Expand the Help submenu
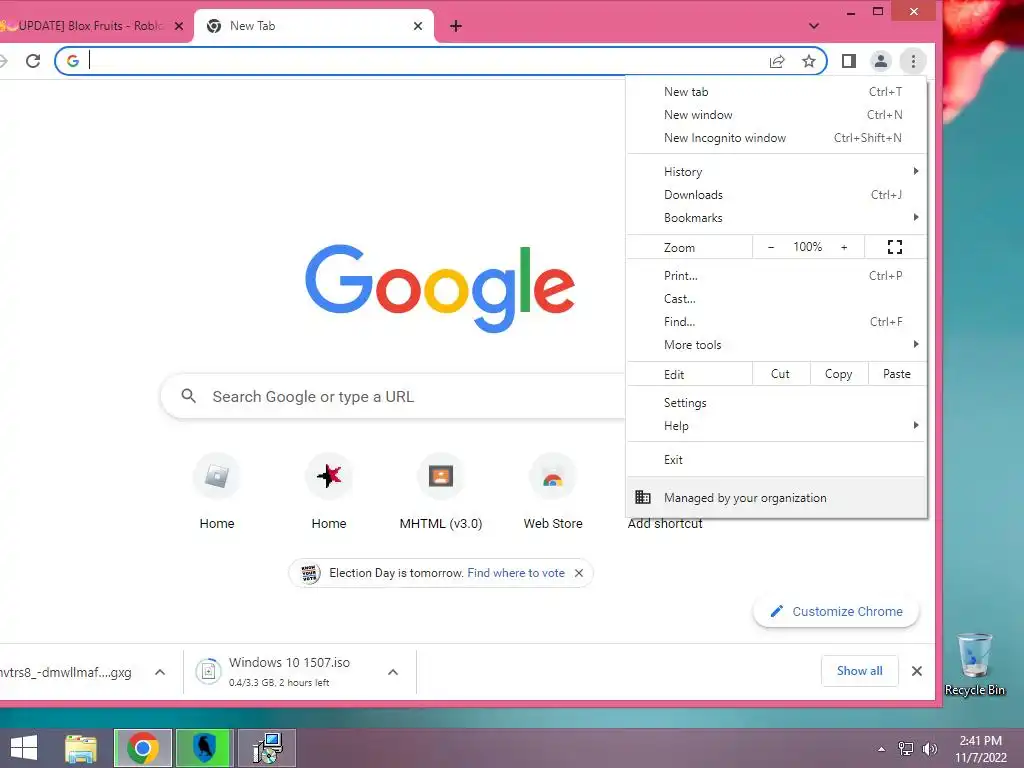The height and width of the screenshot is (768, 1024). coord(777,426)
